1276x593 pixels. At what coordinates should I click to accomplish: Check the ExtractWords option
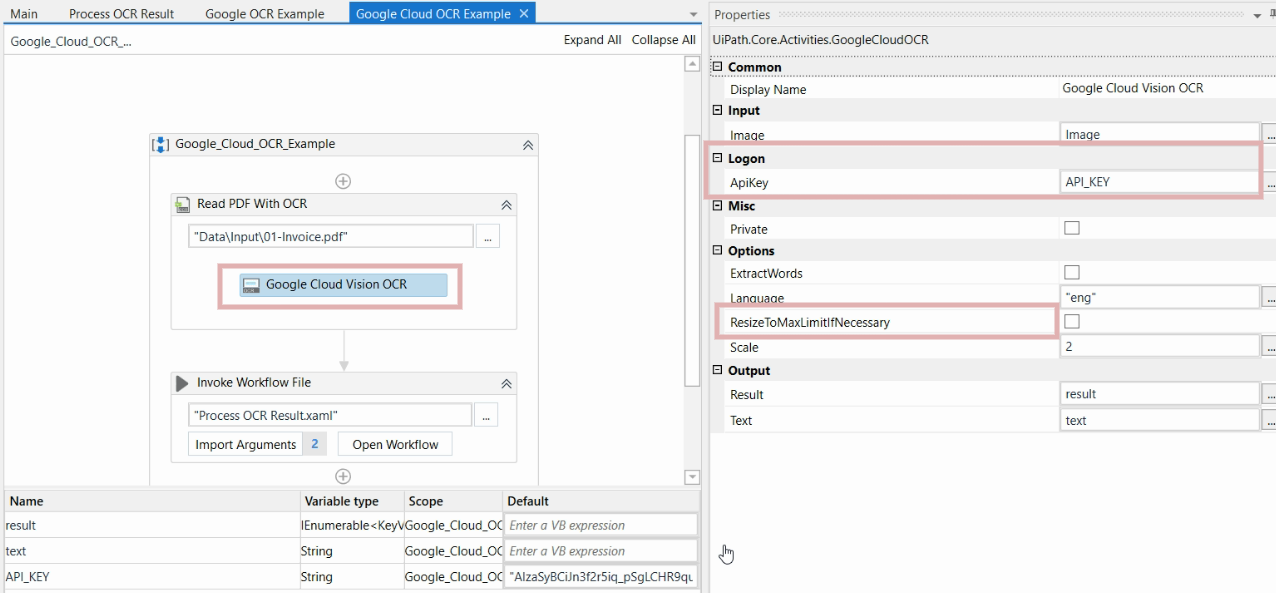(x=1071, y=272)
